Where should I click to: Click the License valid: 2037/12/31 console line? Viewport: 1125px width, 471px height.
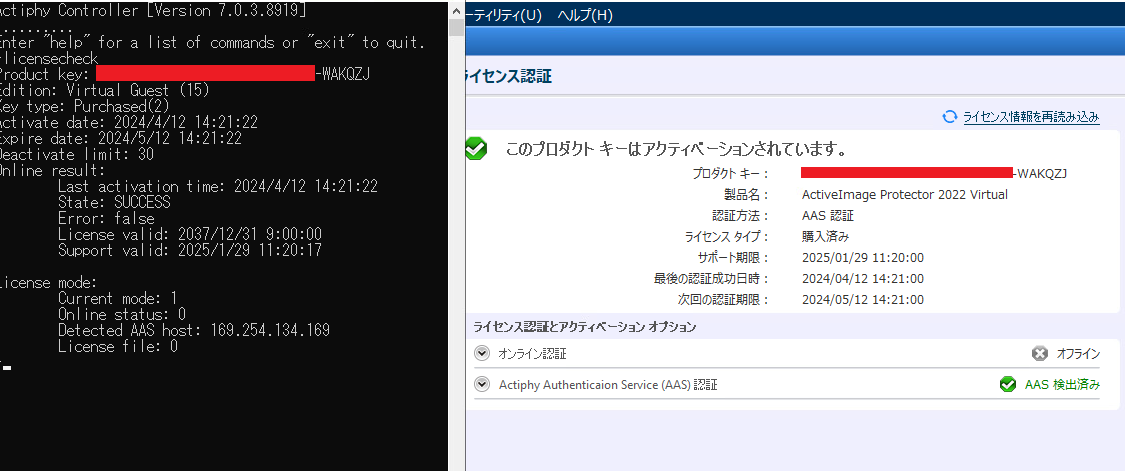click(x=190, y=234)
